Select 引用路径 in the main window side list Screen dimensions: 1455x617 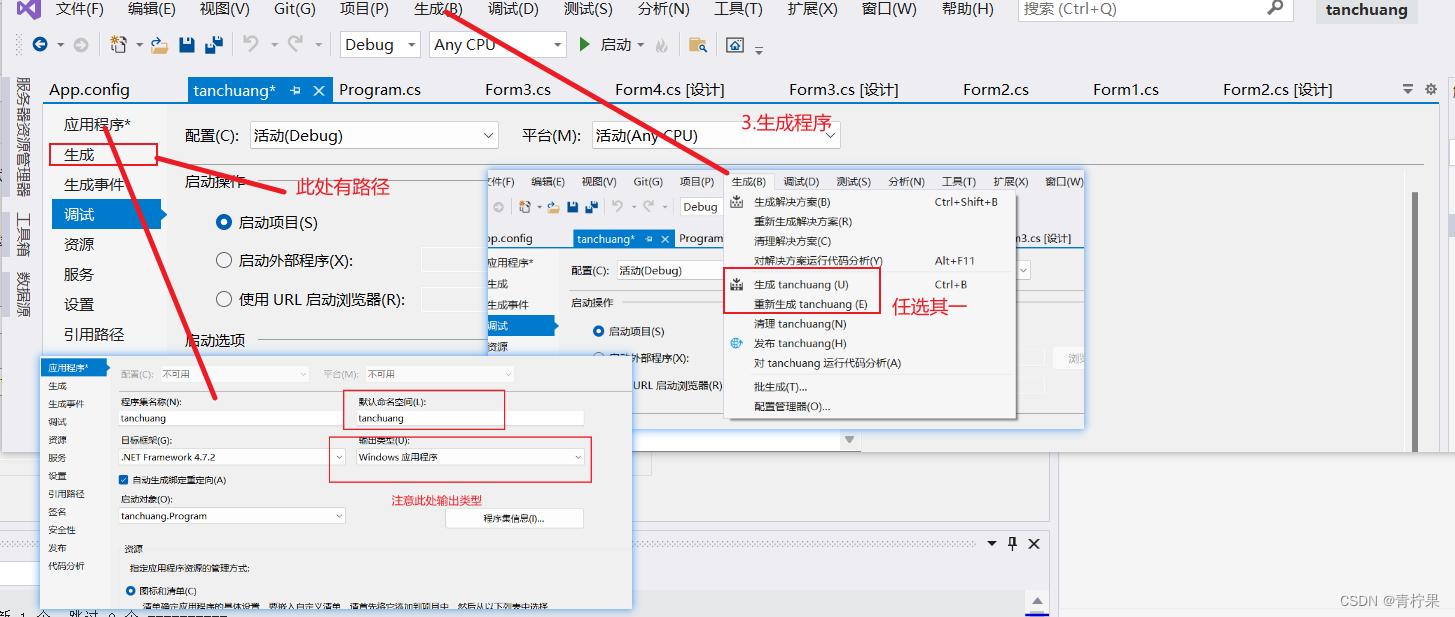click(x=94, y=335)
